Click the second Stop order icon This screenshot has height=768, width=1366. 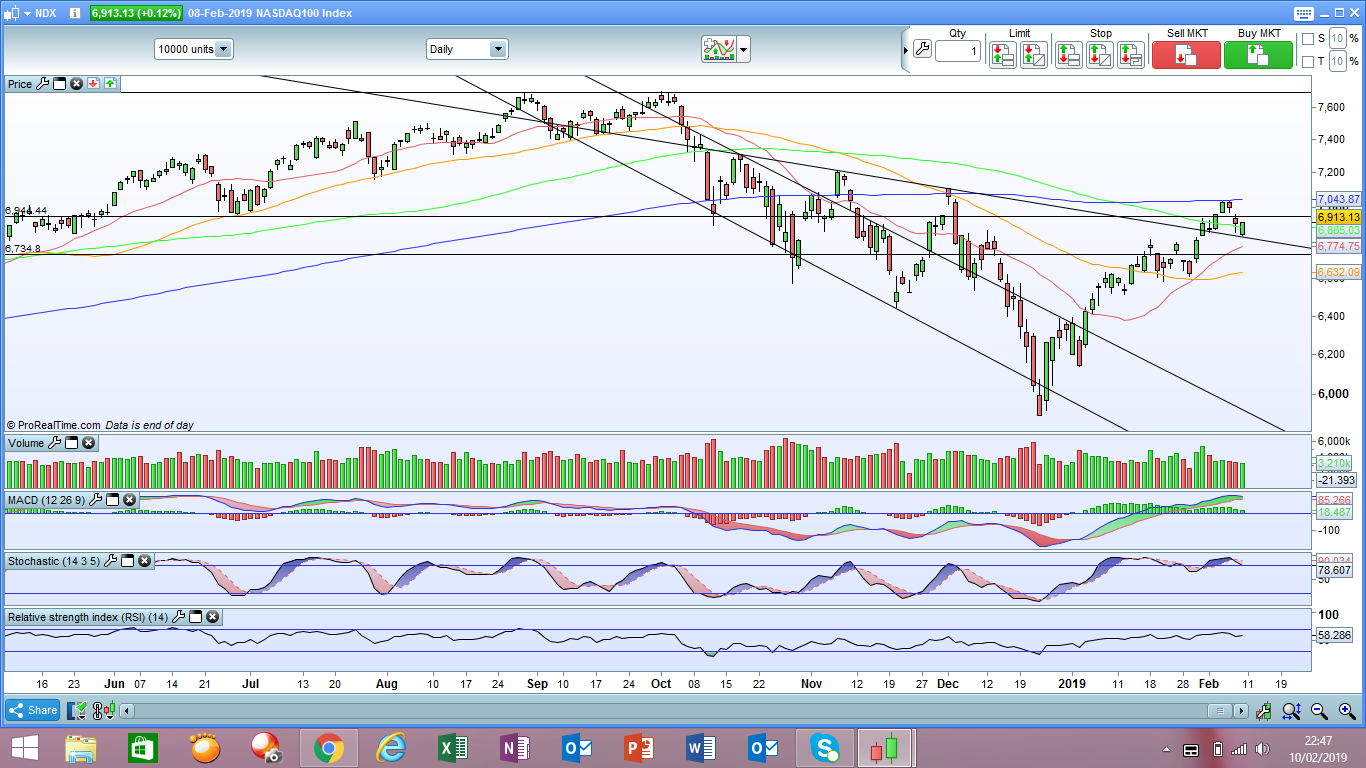[1100, 54]
